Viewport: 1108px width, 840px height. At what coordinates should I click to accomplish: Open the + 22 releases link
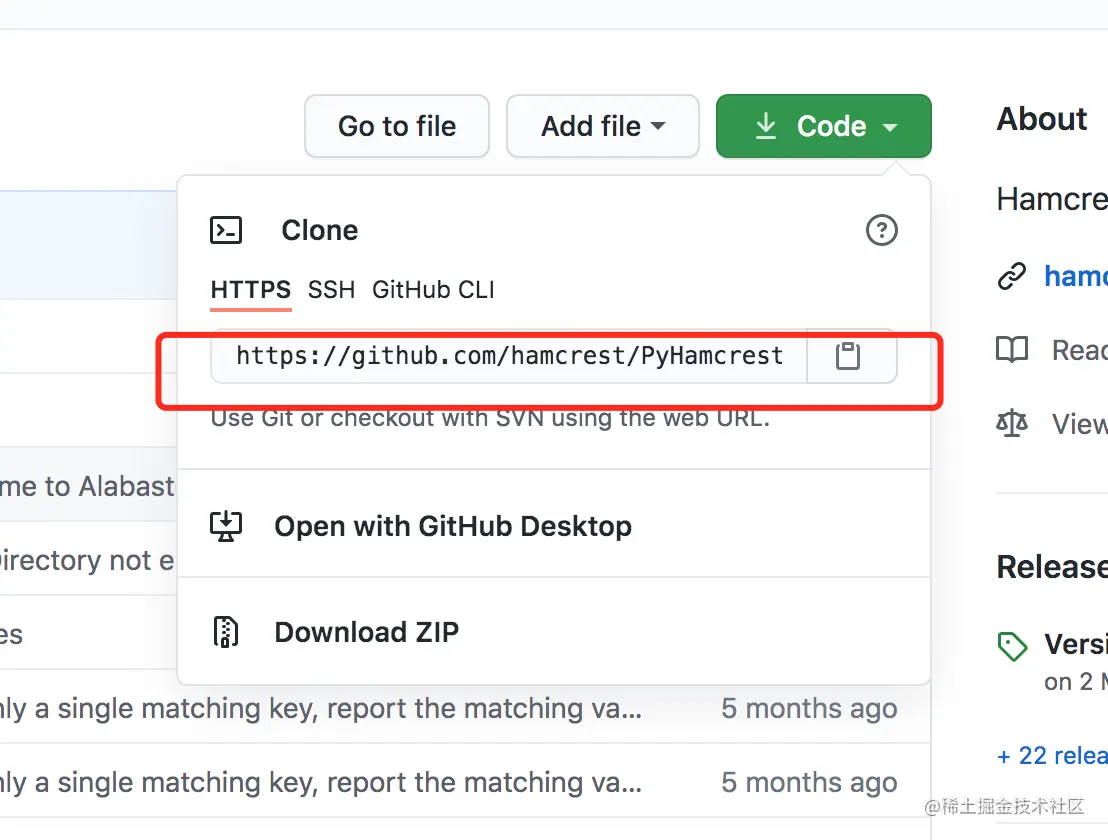tap(1052, 755)
